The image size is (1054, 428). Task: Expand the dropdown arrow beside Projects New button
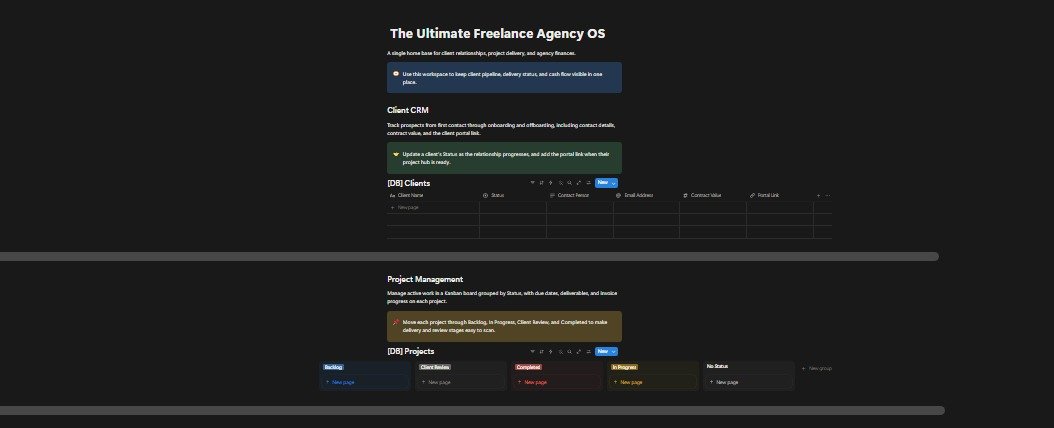[x=614, y=351]
